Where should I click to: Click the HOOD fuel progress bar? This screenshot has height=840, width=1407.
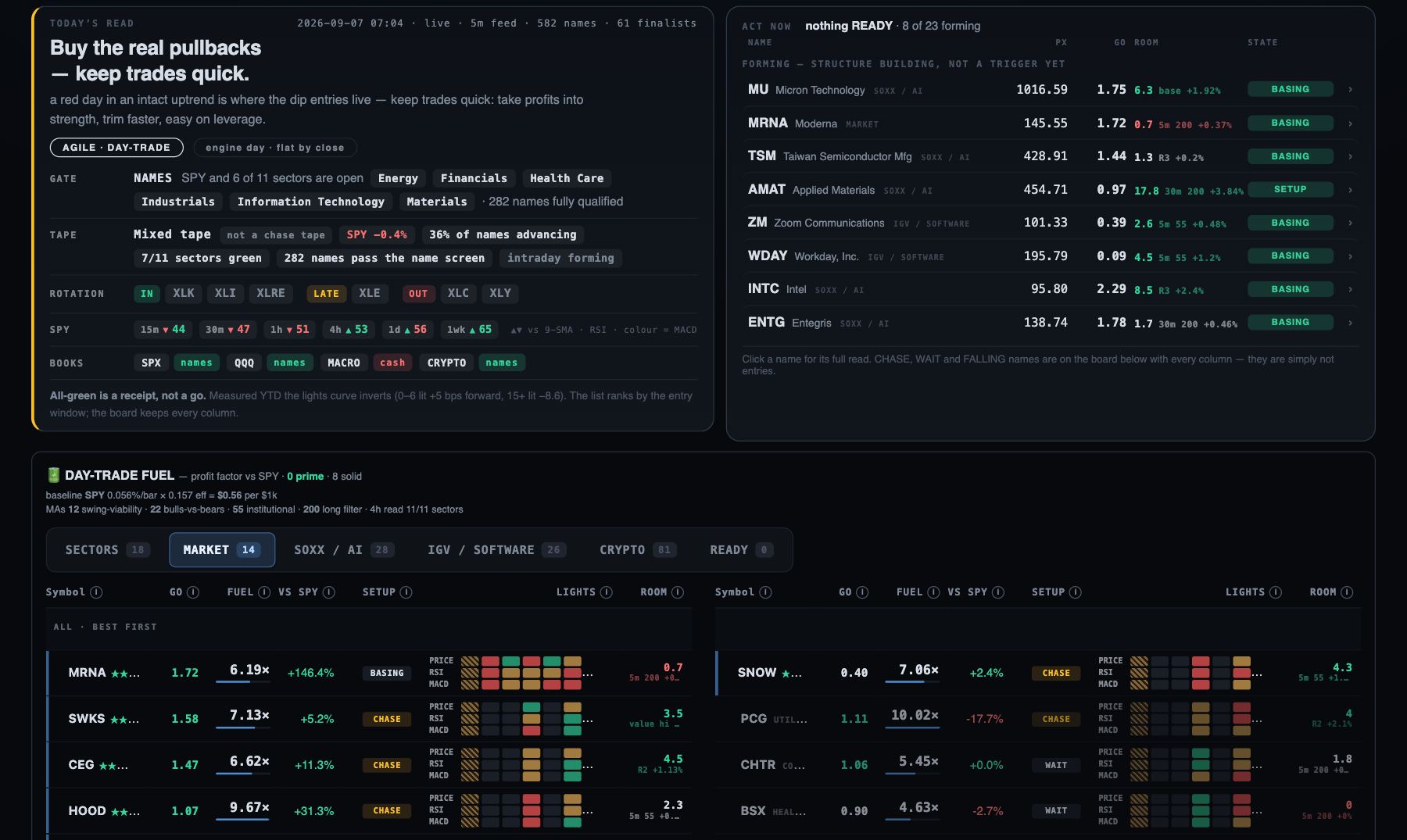243,820
